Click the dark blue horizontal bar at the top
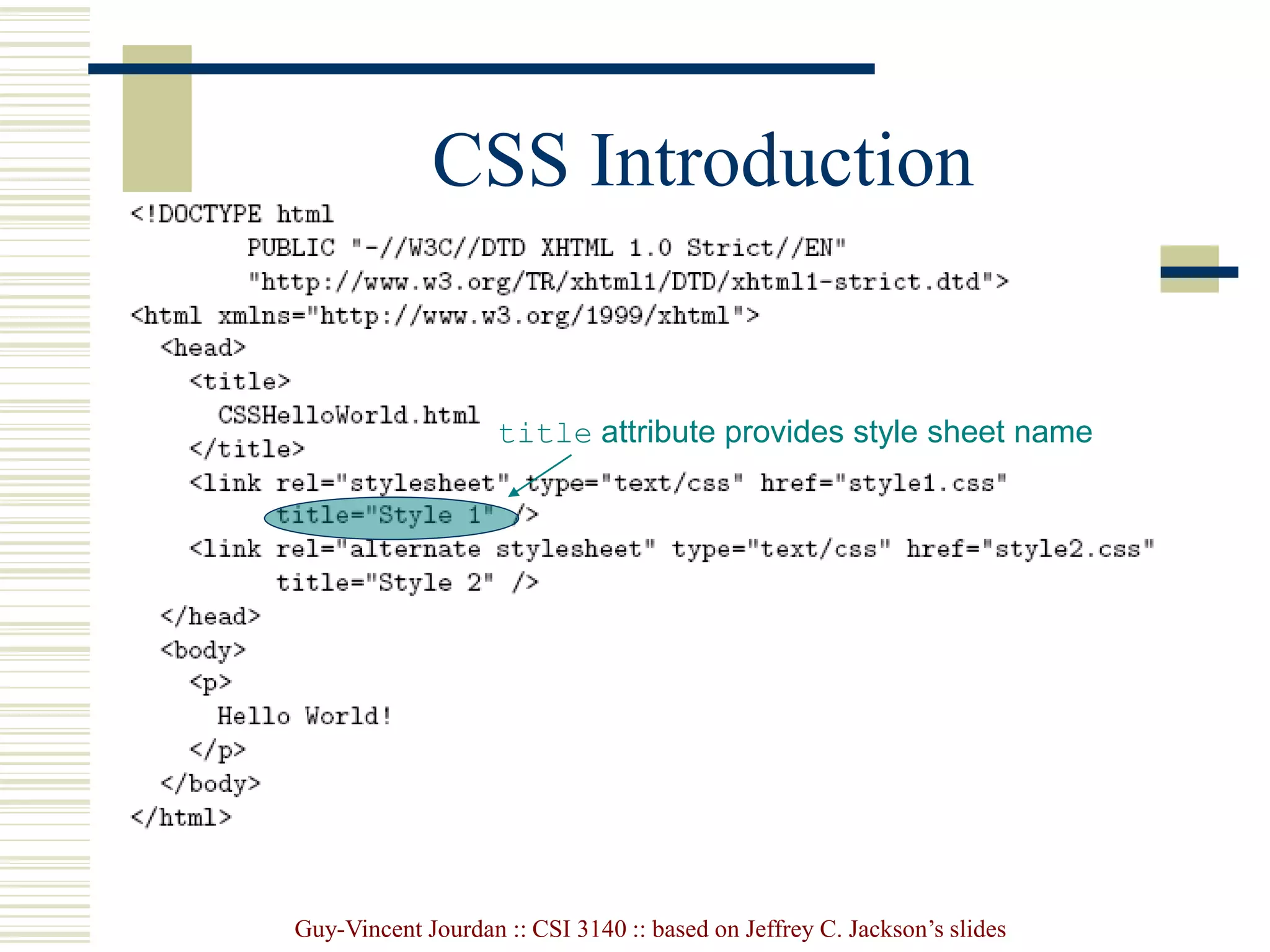Viewport: 1270px width, 952px height. click(x=481, y=69)
